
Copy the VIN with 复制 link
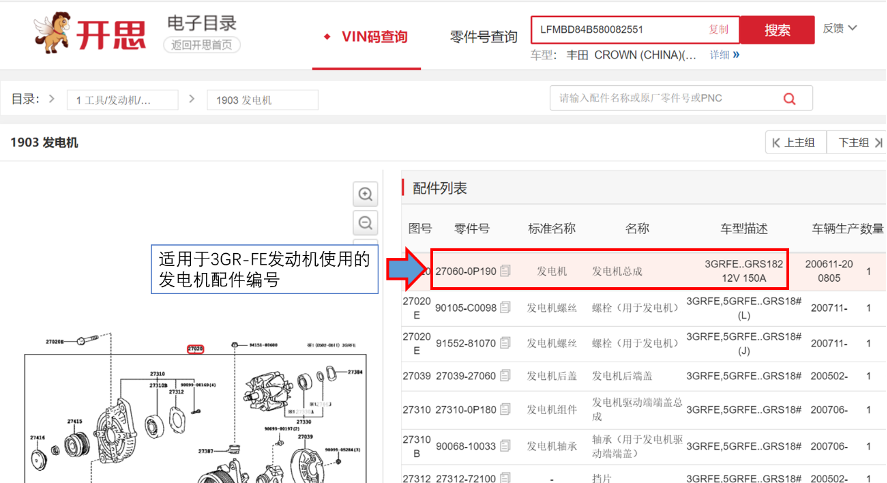tap(718, 29)
